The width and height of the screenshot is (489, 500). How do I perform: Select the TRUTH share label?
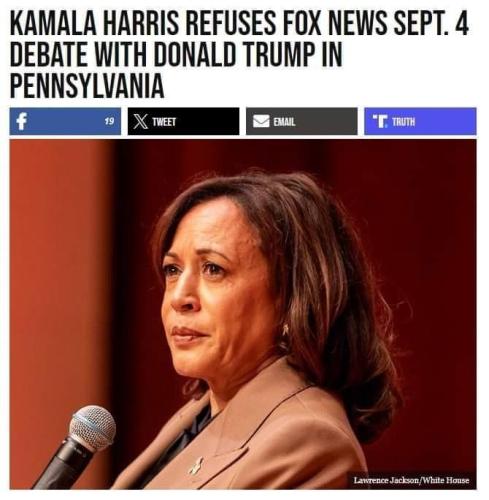click(x=404, y=122)
